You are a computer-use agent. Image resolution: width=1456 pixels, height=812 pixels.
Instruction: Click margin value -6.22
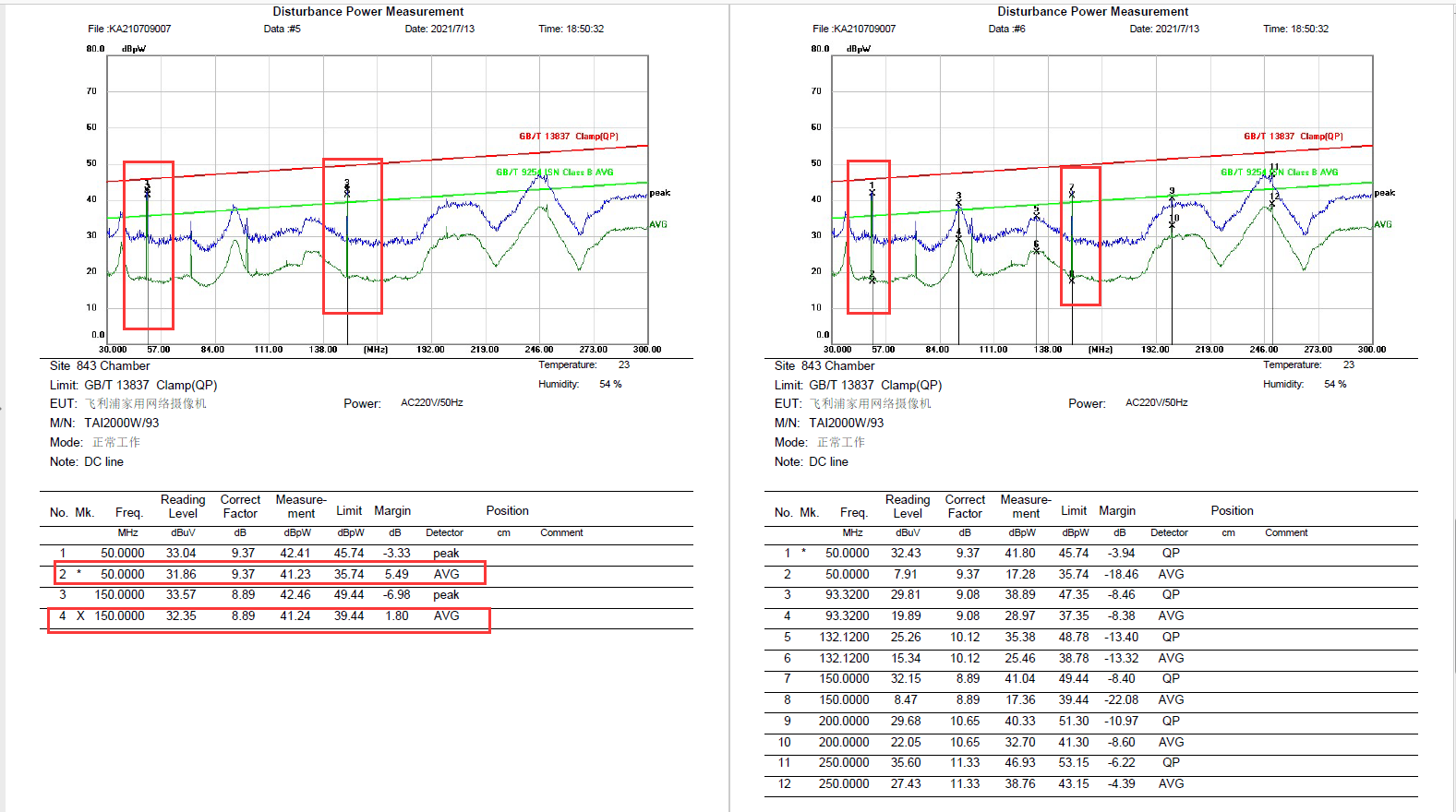[x=1122, y=762]
